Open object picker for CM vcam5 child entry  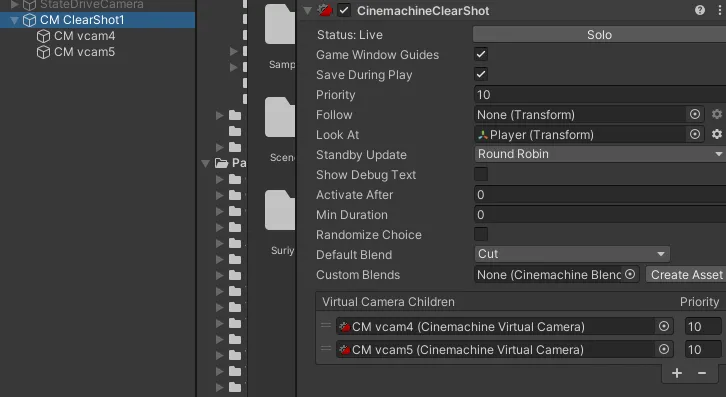tap(663, 349)
